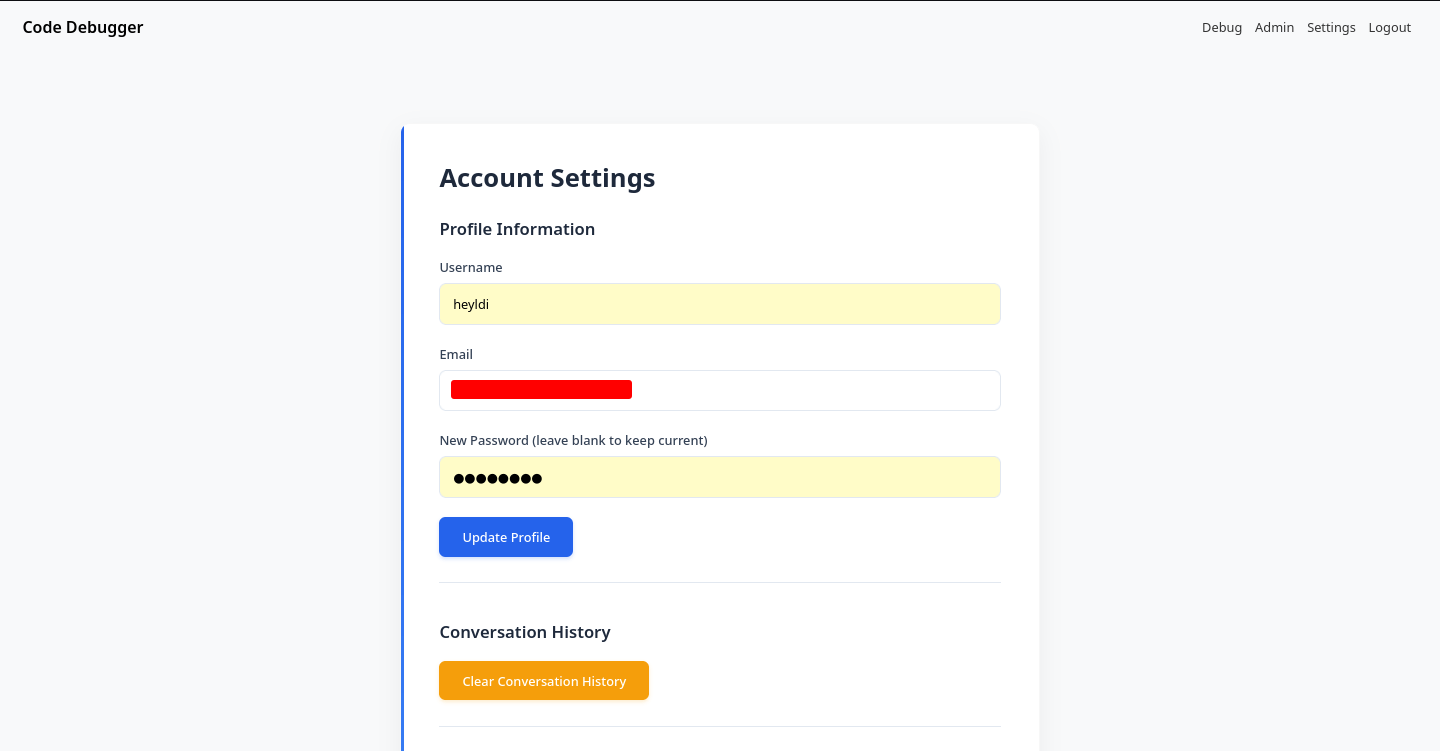Click the Email field label
The height and width of the screenshot is (751, 1440).
456,354
